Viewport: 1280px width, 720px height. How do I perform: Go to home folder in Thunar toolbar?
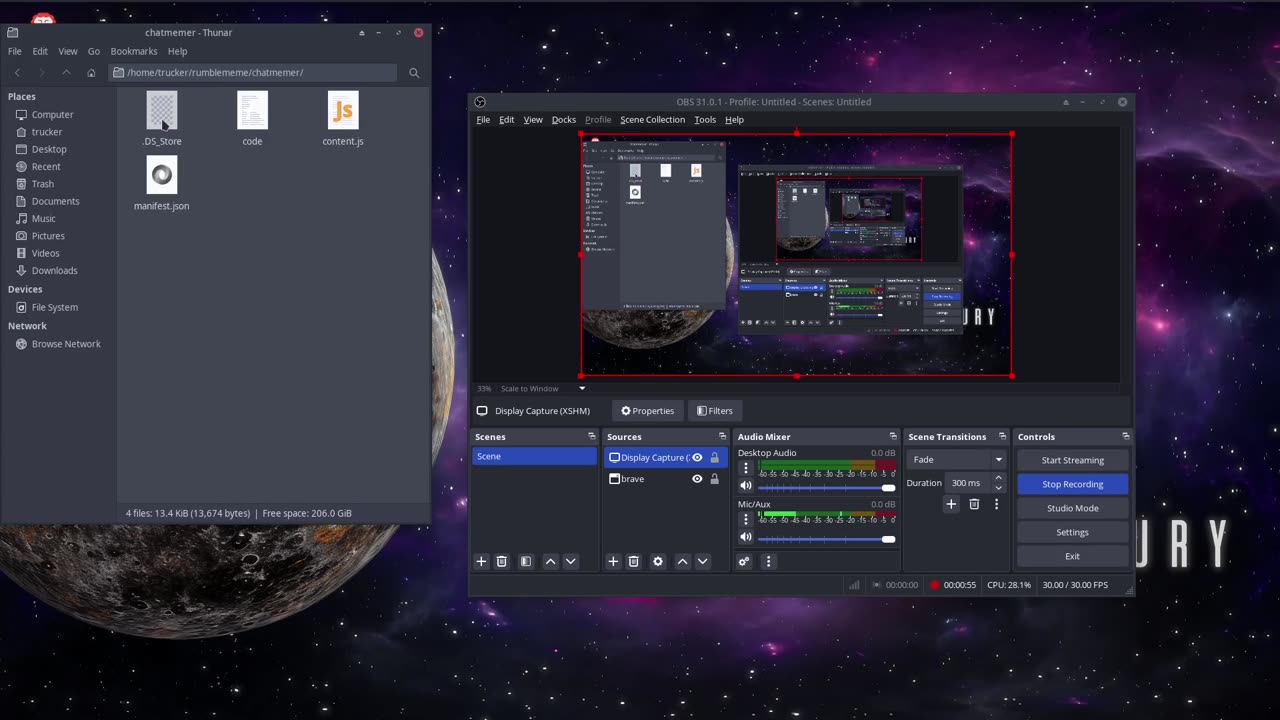click(x=91, y=73)
